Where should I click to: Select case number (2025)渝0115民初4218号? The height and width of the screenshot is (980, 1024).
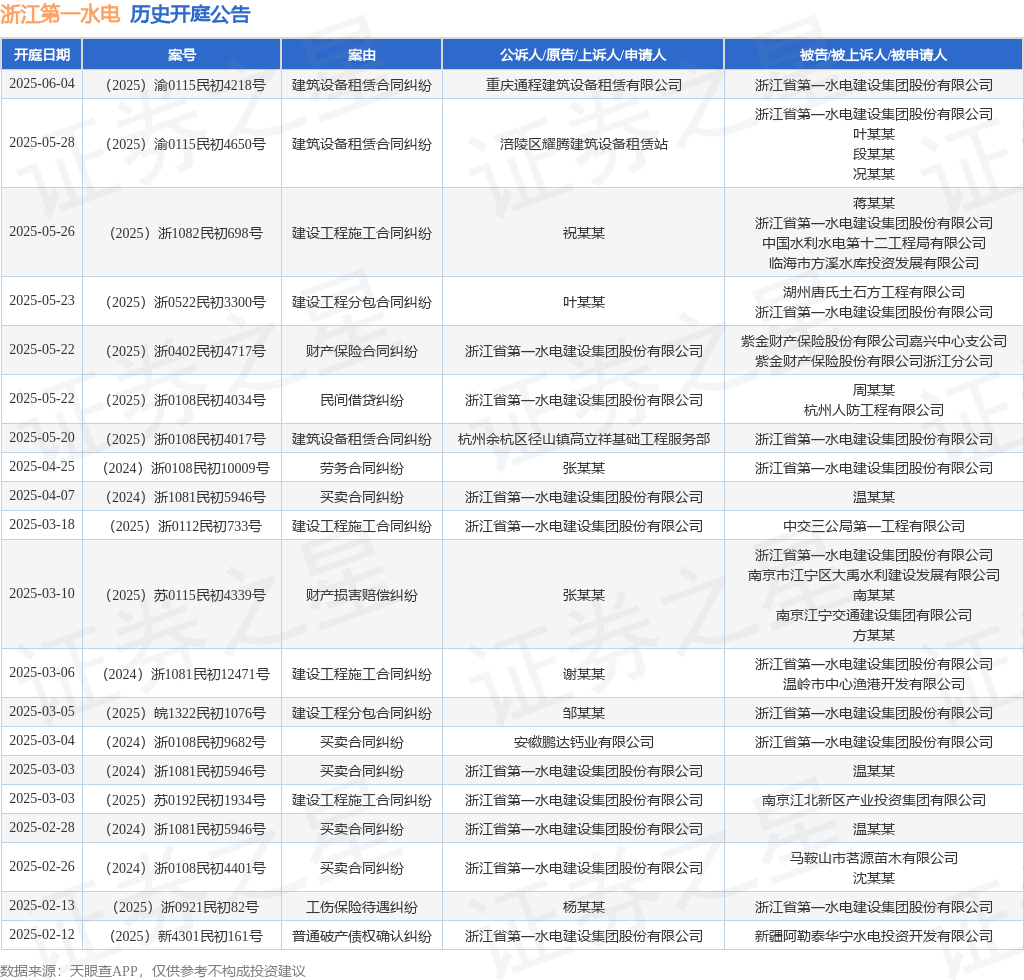click(185, 85)
